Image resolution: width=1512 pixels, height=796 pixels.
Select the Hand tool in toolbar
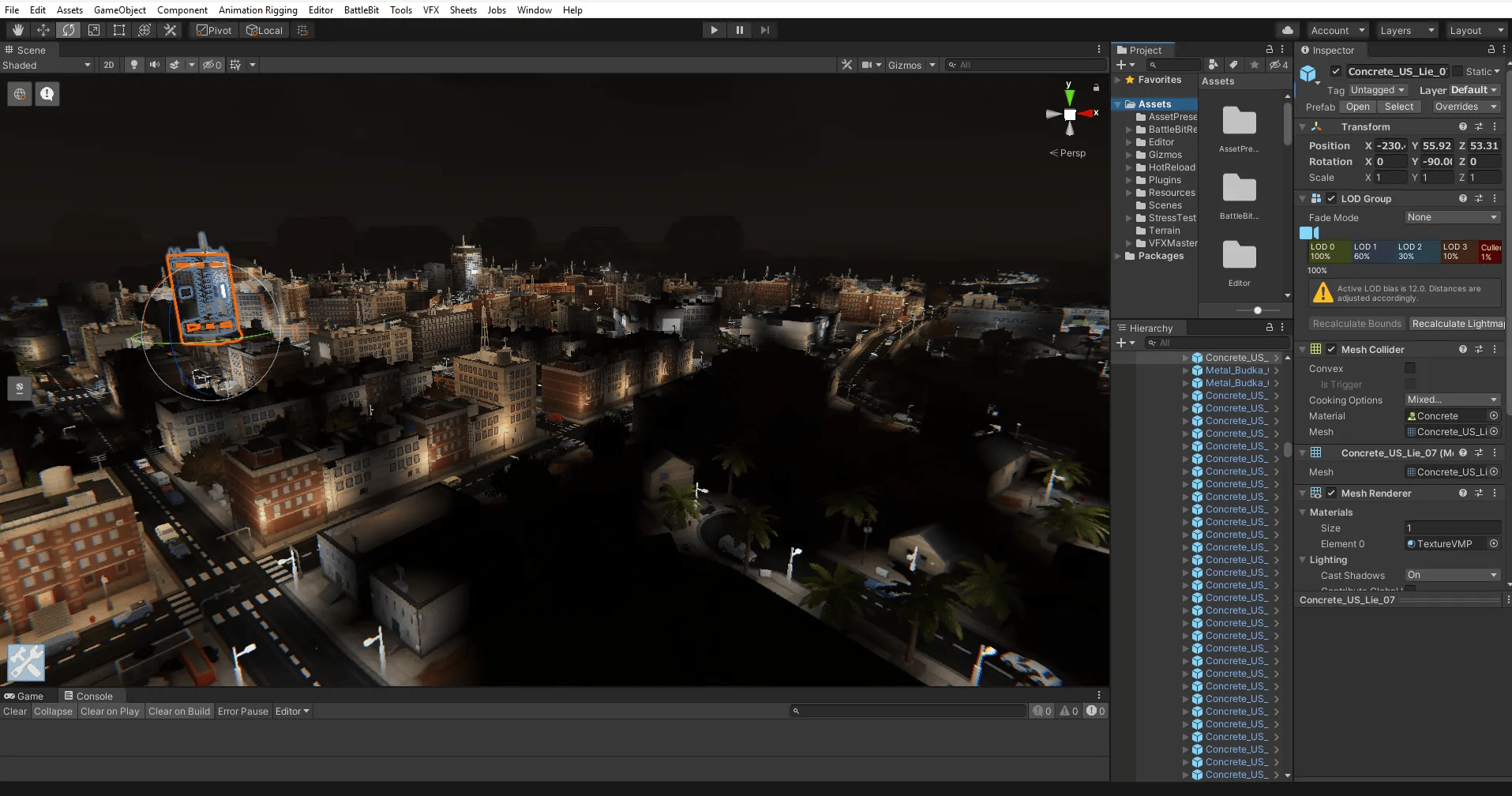click(18, 30)
